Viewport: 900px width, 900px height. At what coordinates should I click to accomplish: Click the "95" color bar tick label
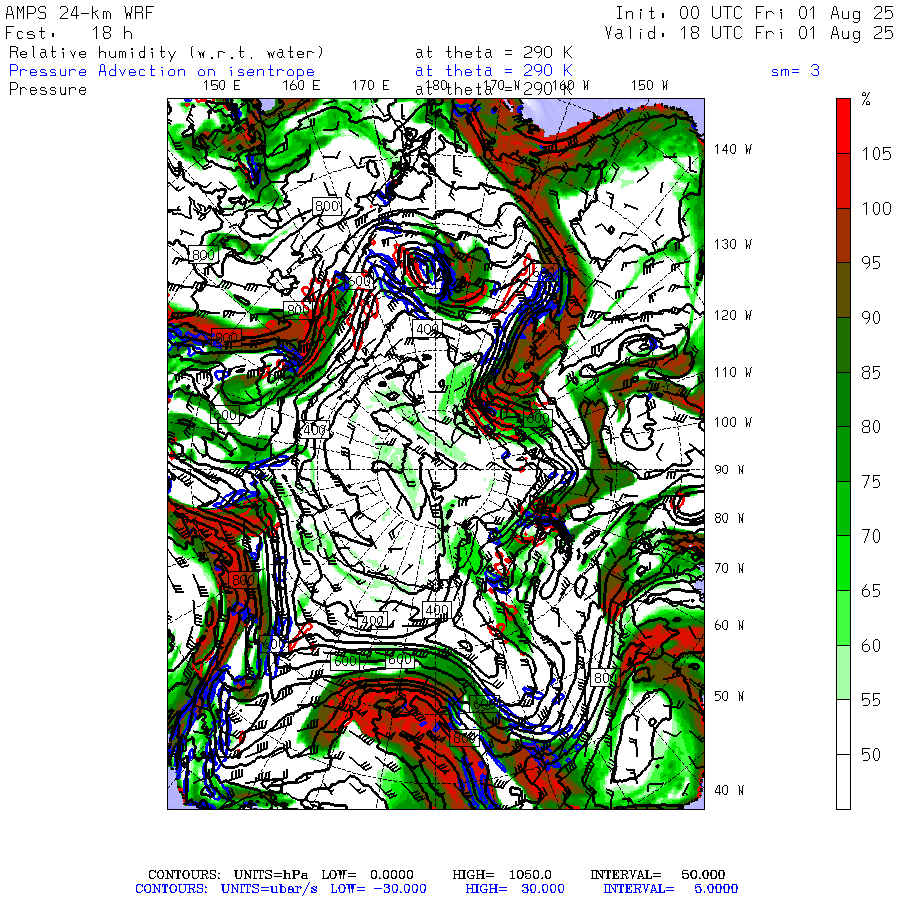pyautogui.click(x=871, y=263)
